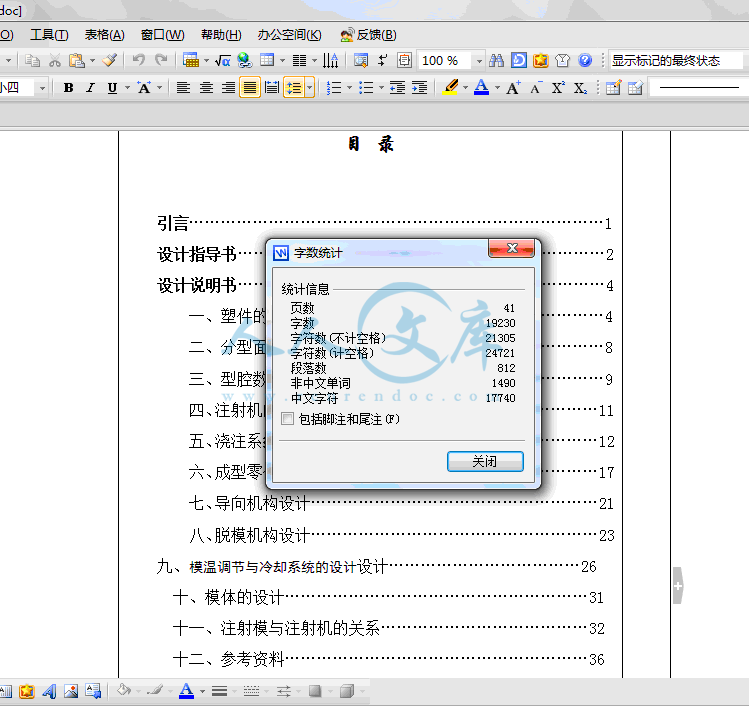Click the insert table icon
This screenshot has height=706, width=749.
[x=267, y=61]
